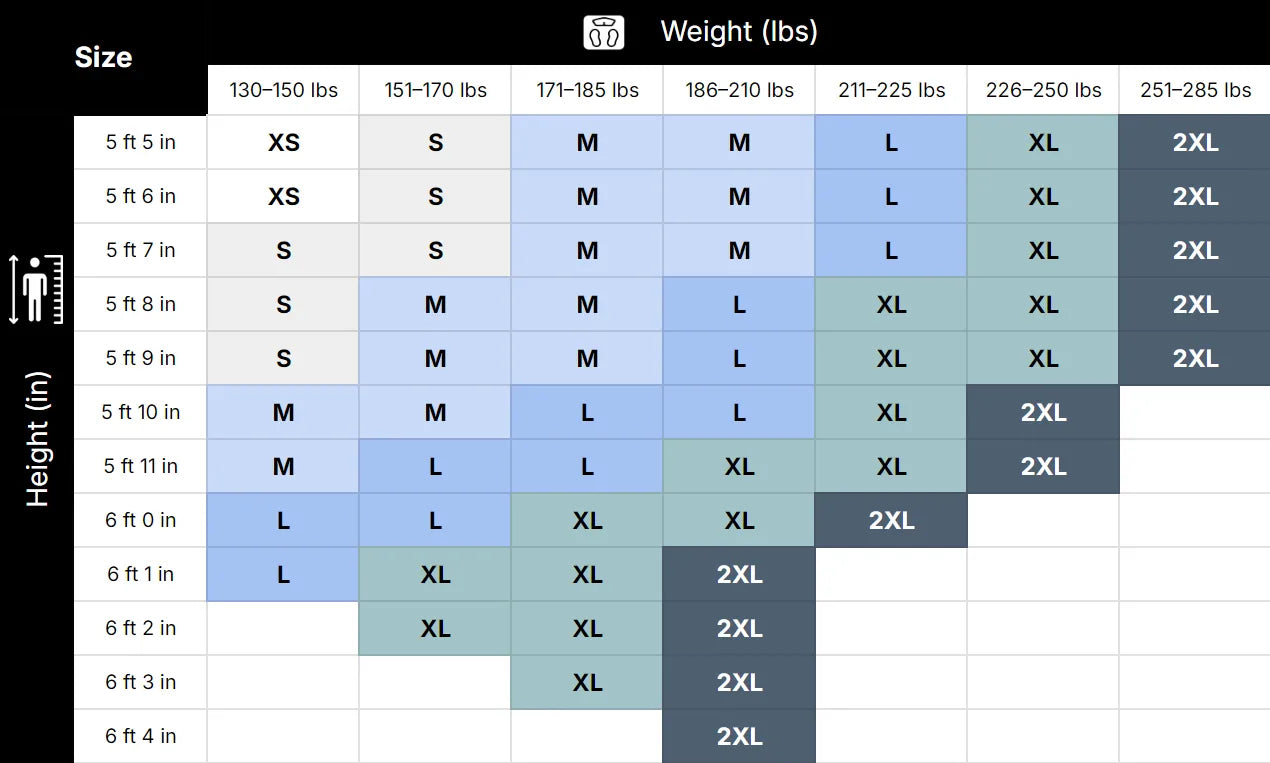Click the 211–225 lbs weight header
Image resolution: width=1270 pixels, height=763 pixels.
pos(891,90)
